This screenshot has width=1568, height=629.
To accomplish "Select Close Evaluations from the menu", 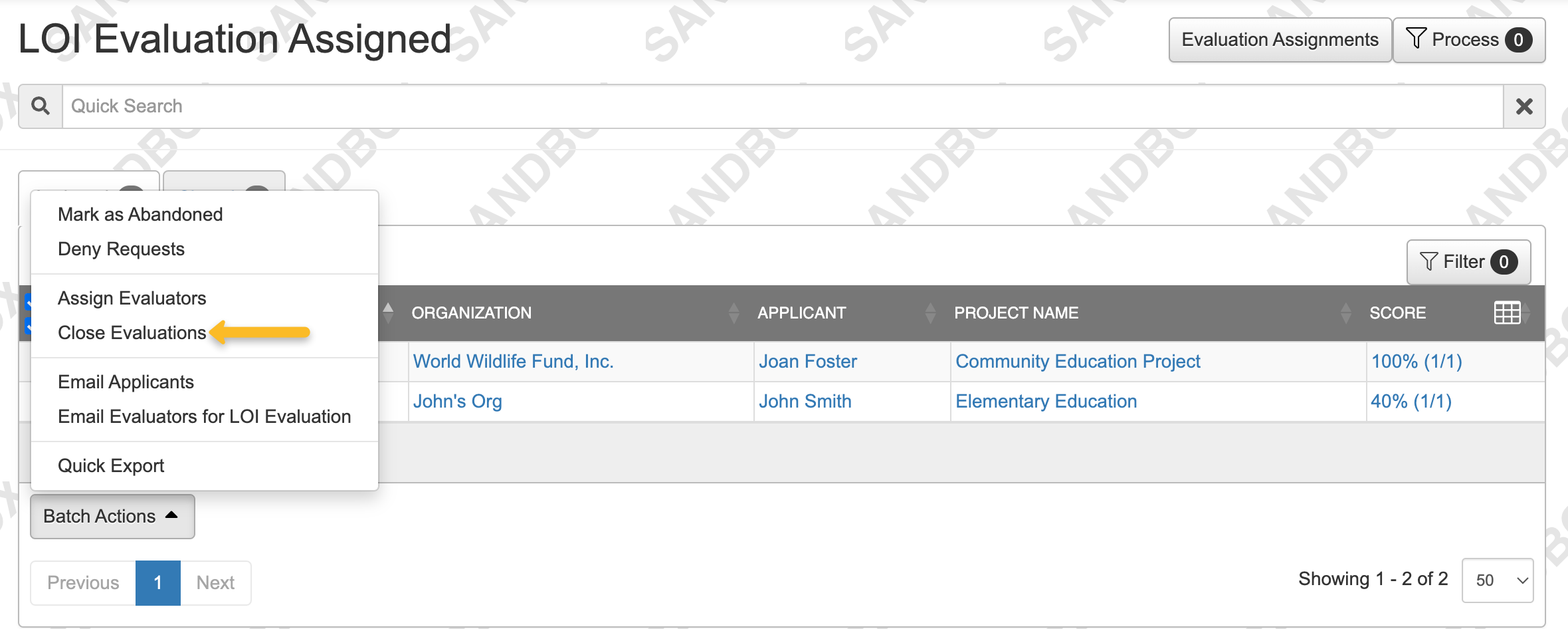I will coord(132,332).
